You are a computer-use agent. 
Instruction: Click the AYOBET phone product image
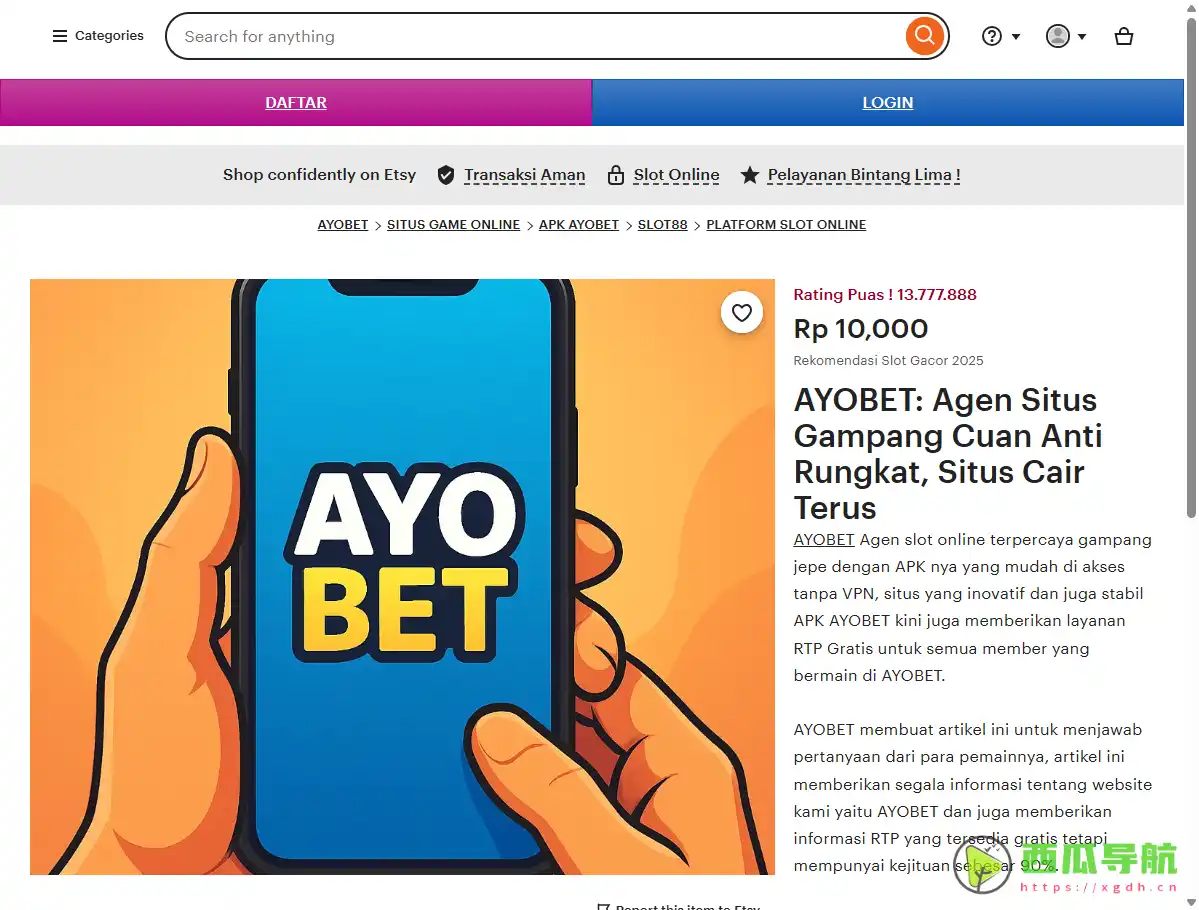(x=402, y=577)
